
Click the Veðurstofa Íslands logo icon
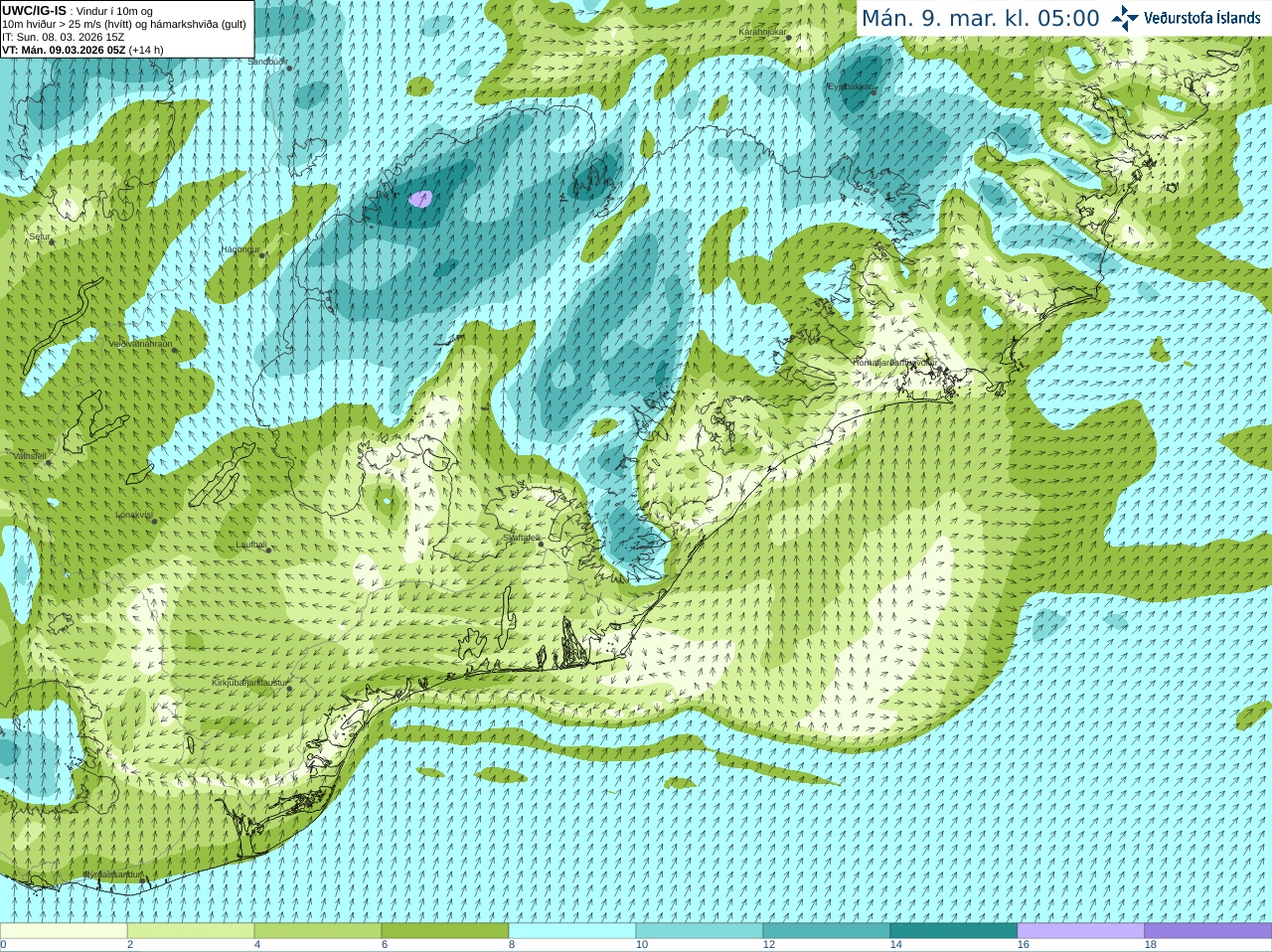(x=1125, y=18)
